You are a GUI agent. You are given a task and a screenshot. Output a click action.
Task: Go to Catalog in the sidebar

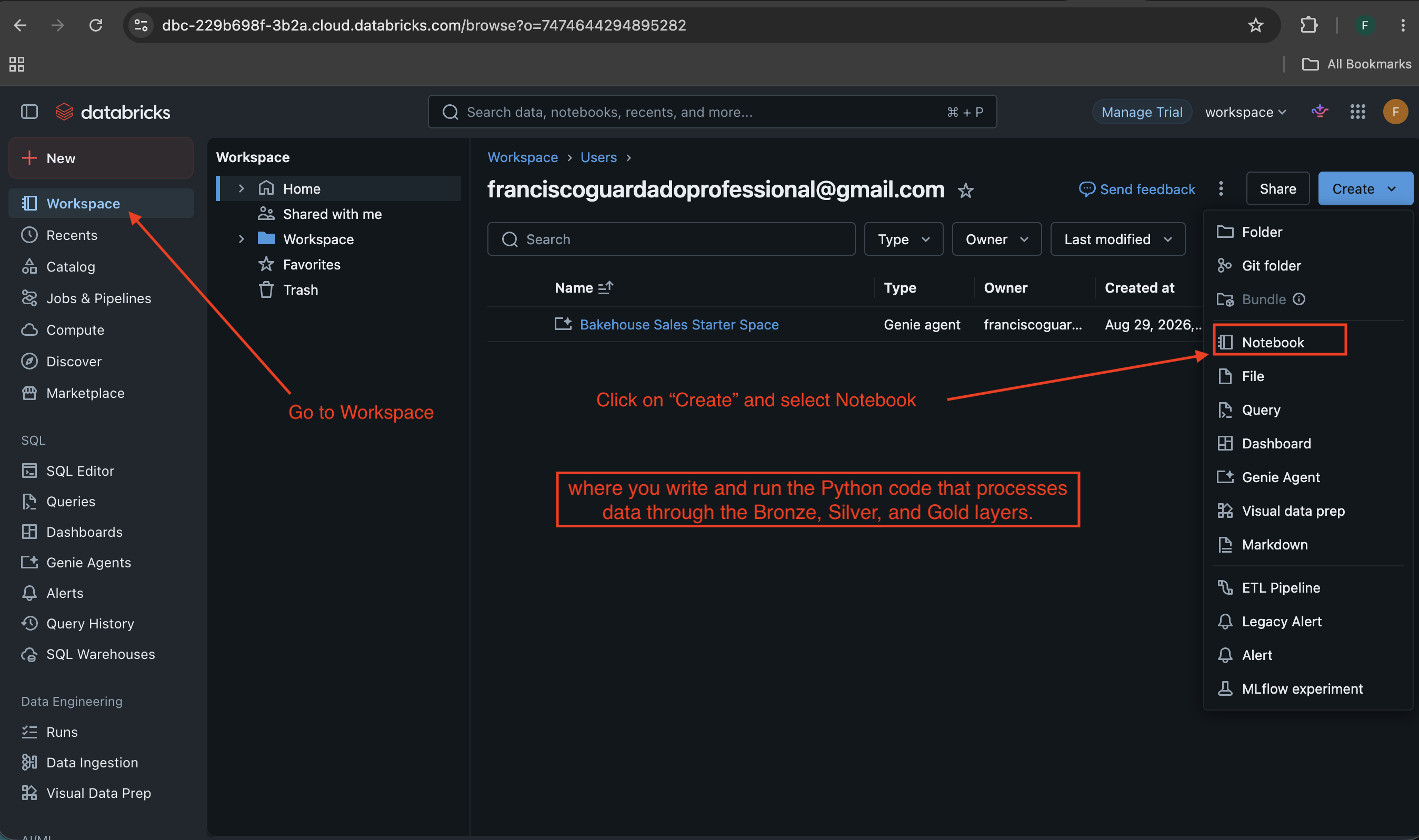click(x=101, y=267)
